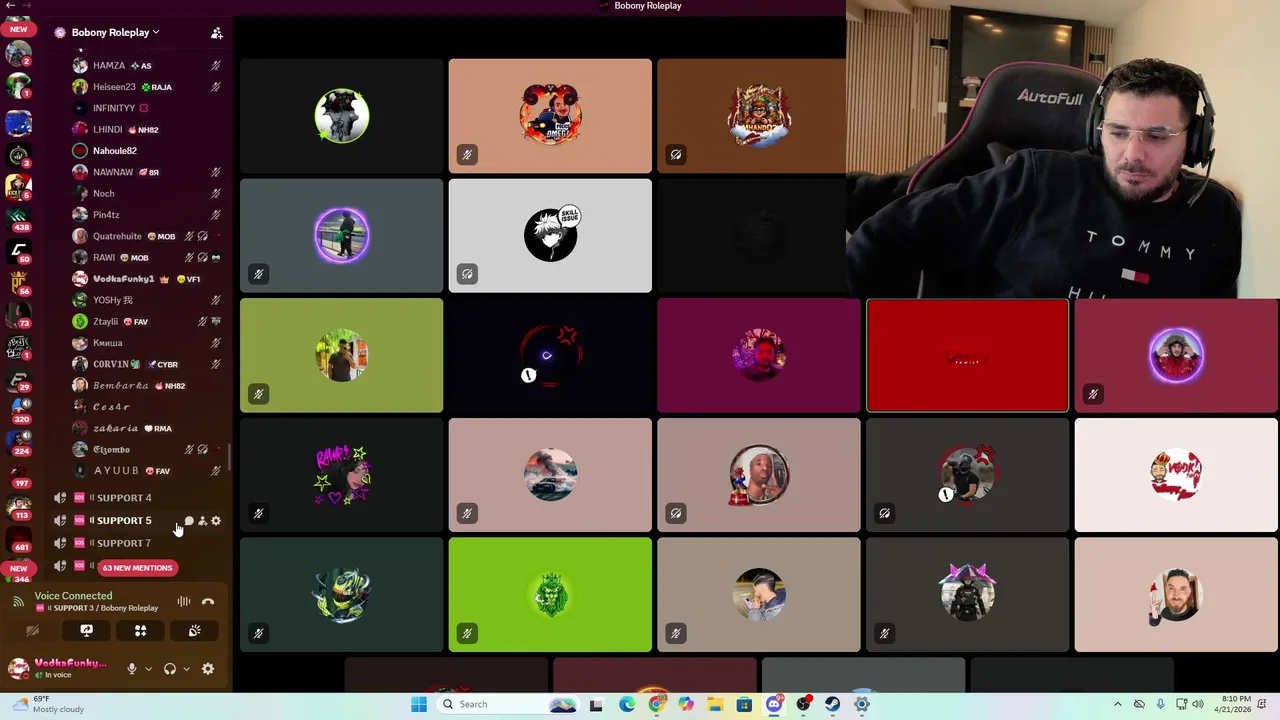Select user LHINDI in the voice list
This screenshot has height=720, width=1280.
(x=145, y=130)
